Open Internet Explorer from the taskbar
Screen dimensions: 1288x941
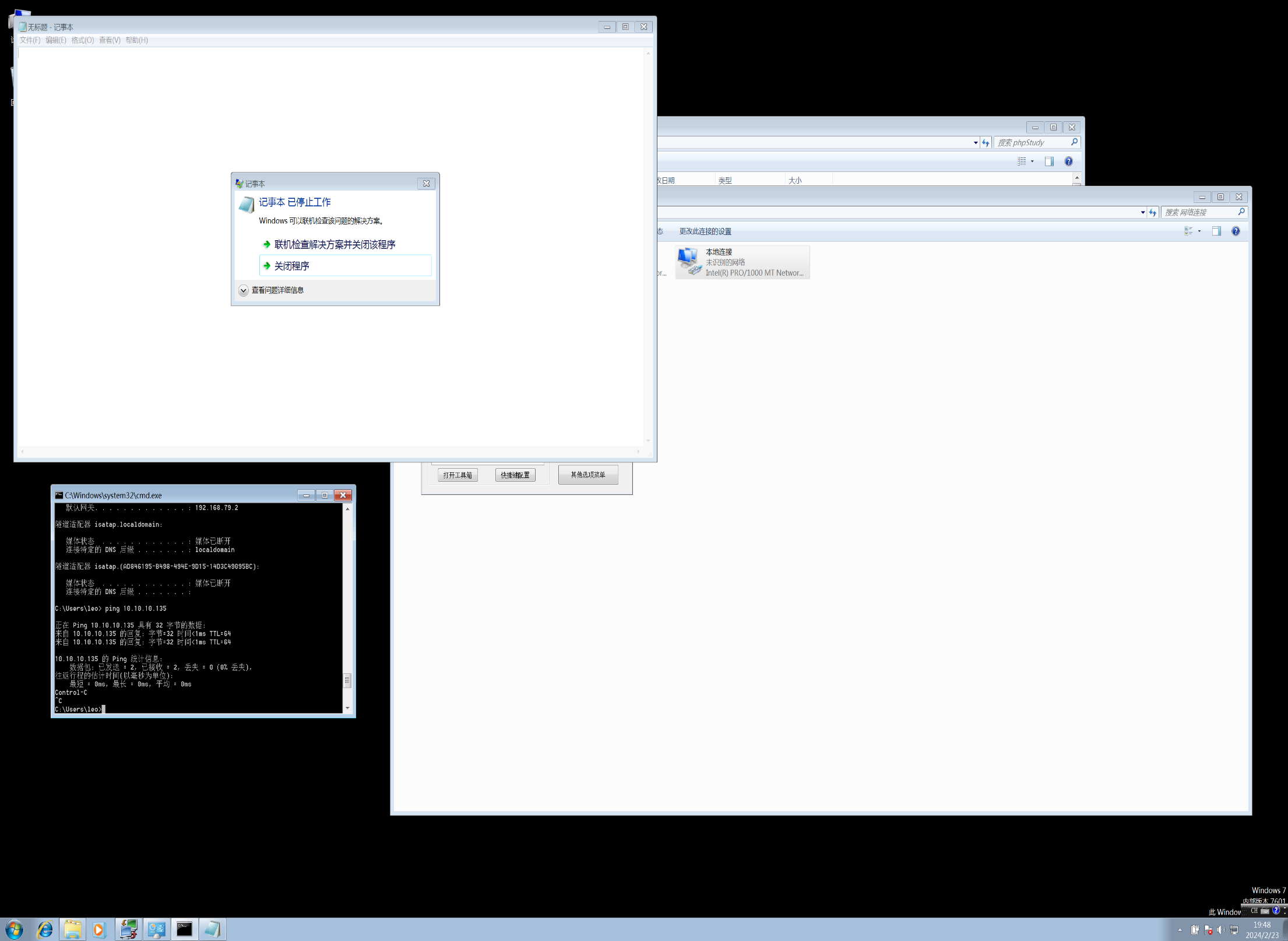coord(45,929)
